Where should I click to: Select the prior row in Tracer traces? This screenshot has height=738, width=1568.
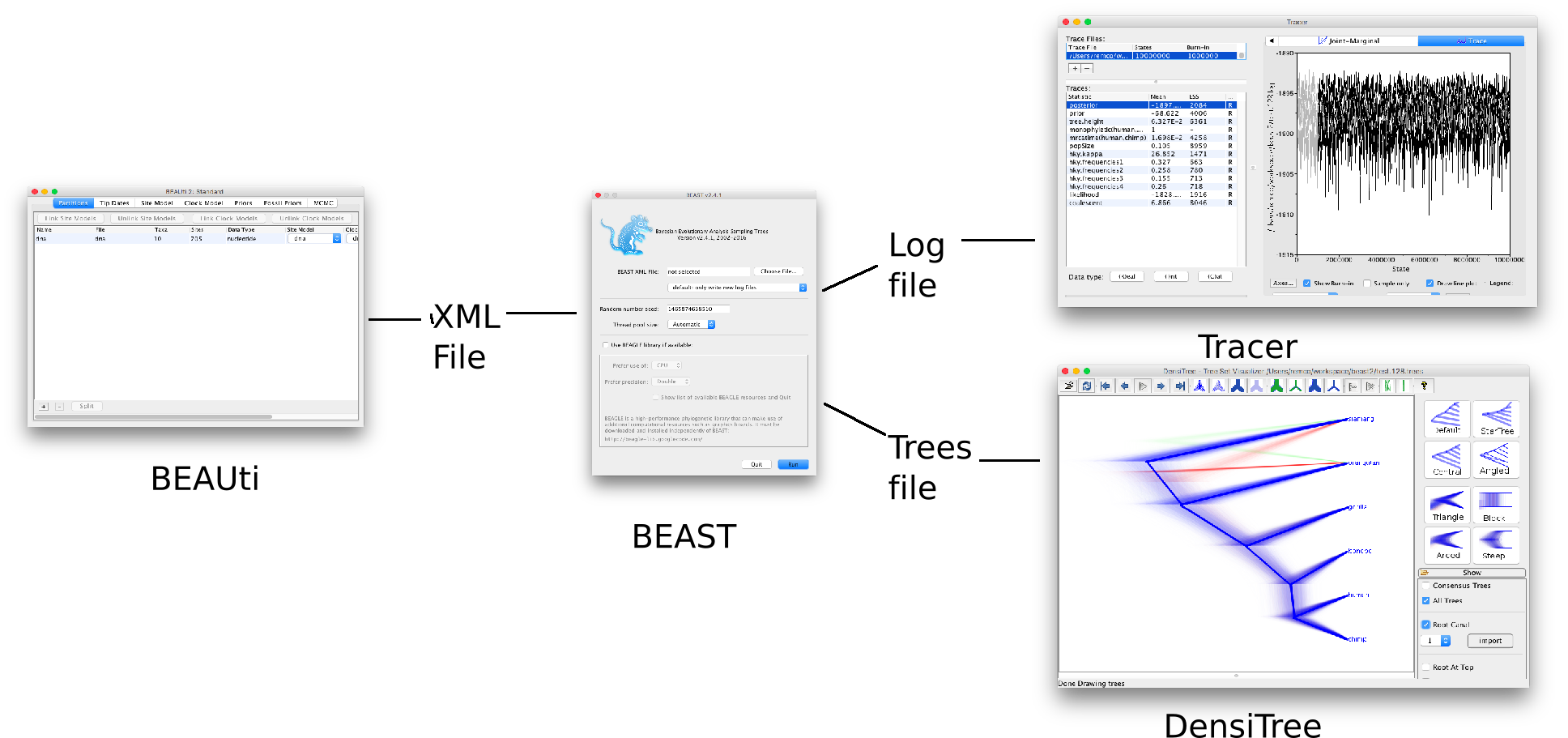pyautogui.click(x=1152, y=113)
